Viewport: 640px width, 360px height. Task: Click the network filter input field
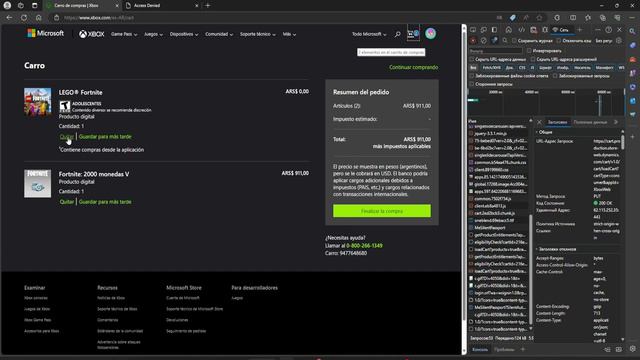pos(496,51)
